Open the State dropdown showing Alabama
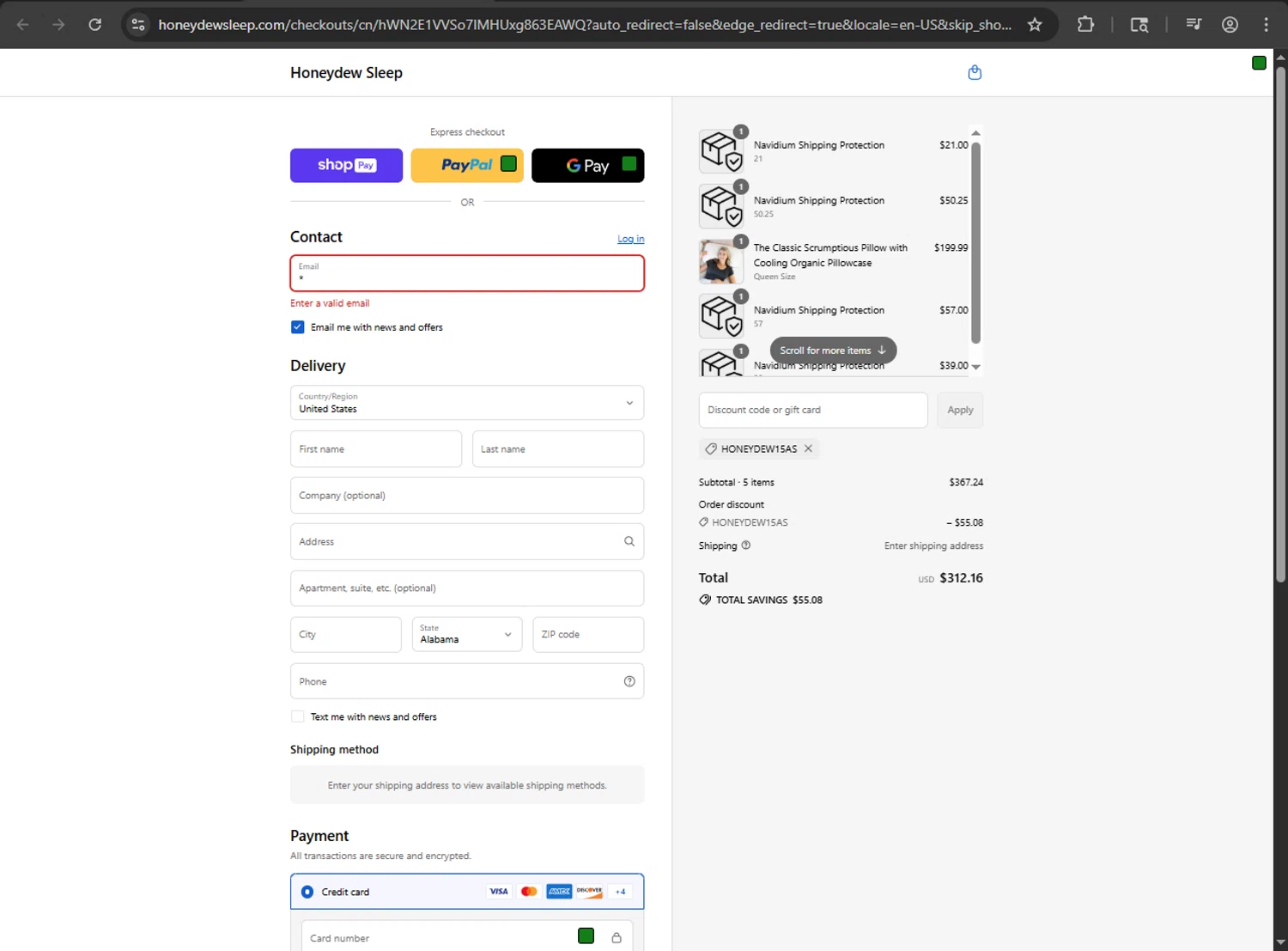Viewport: 1288px width, 951px height. coord(467,634)
